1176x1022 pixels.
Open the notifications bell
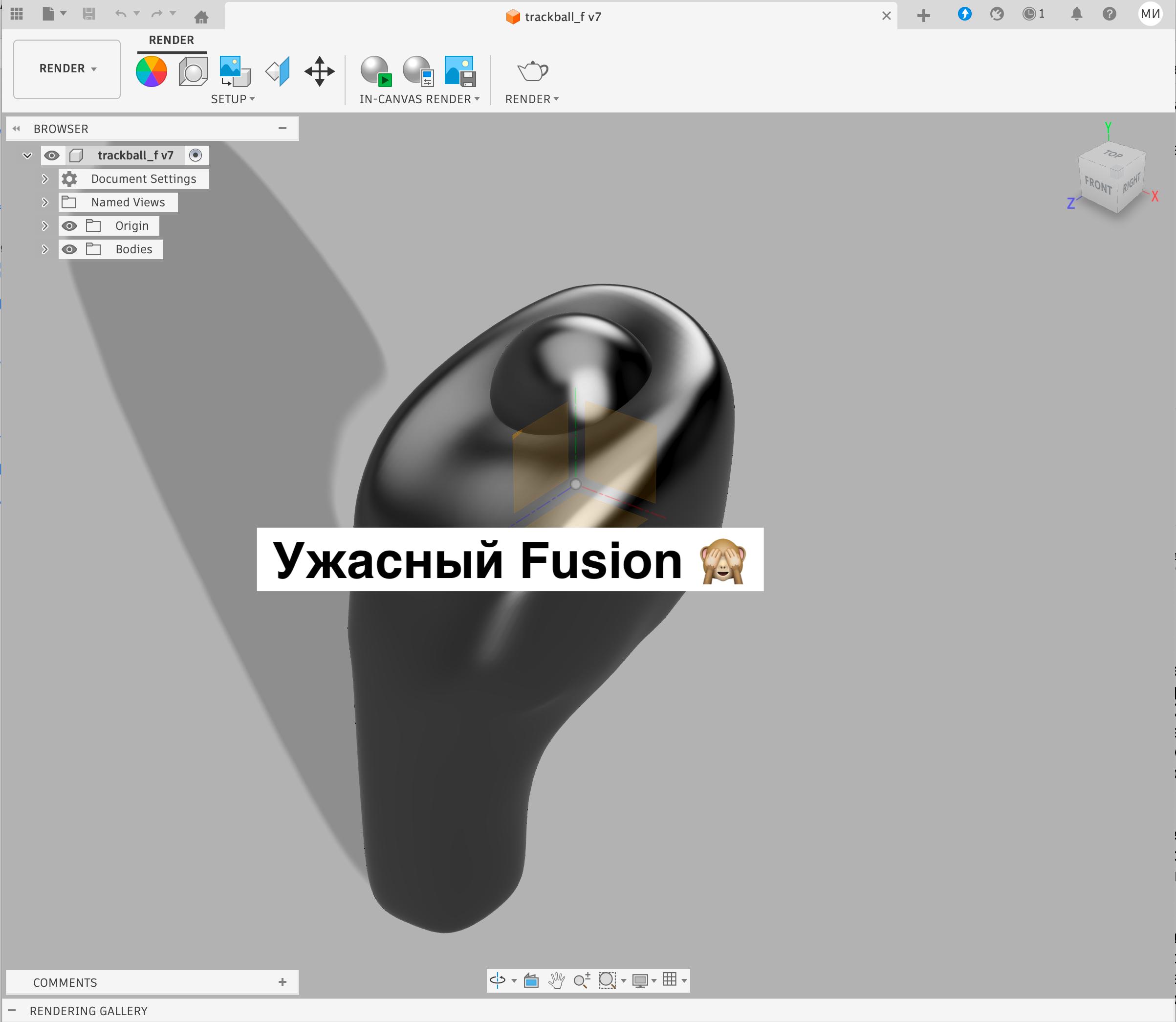[x=1076, y=14]
